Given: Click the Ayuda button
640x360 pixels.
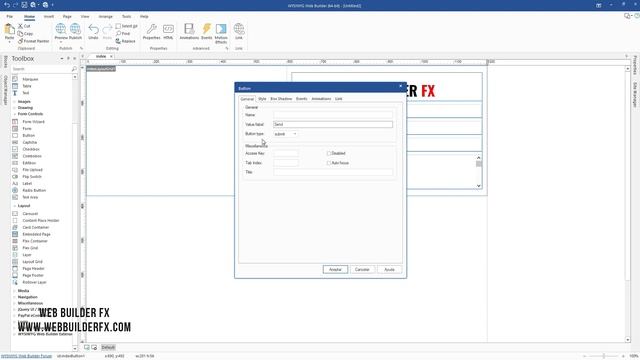Looking at the screenshot, I should 389,269.
